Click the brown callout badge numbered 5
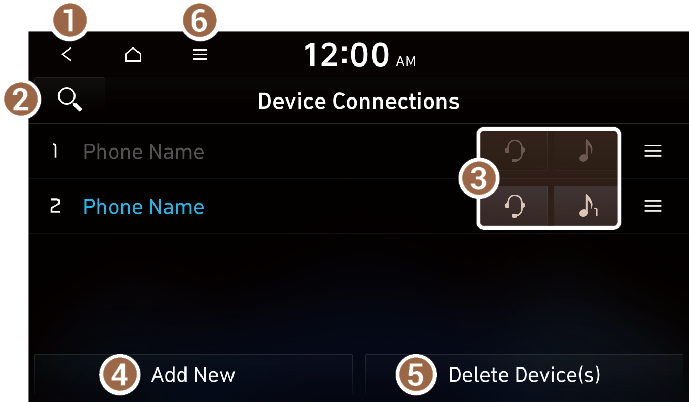Image resolution: width=689 pixels, height=402 pixels. [416, 375]
